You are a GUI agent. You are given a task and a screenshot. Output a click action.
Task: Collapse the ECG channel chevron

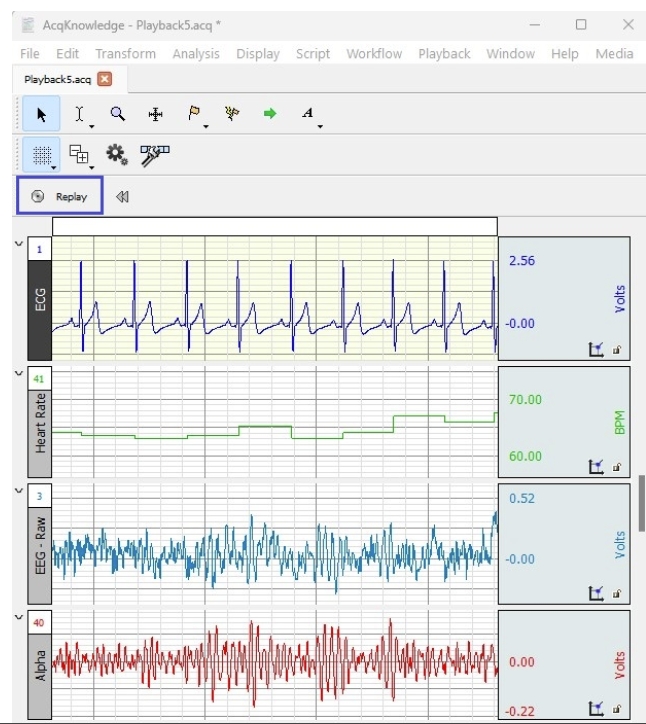click(x=19, y=243)
